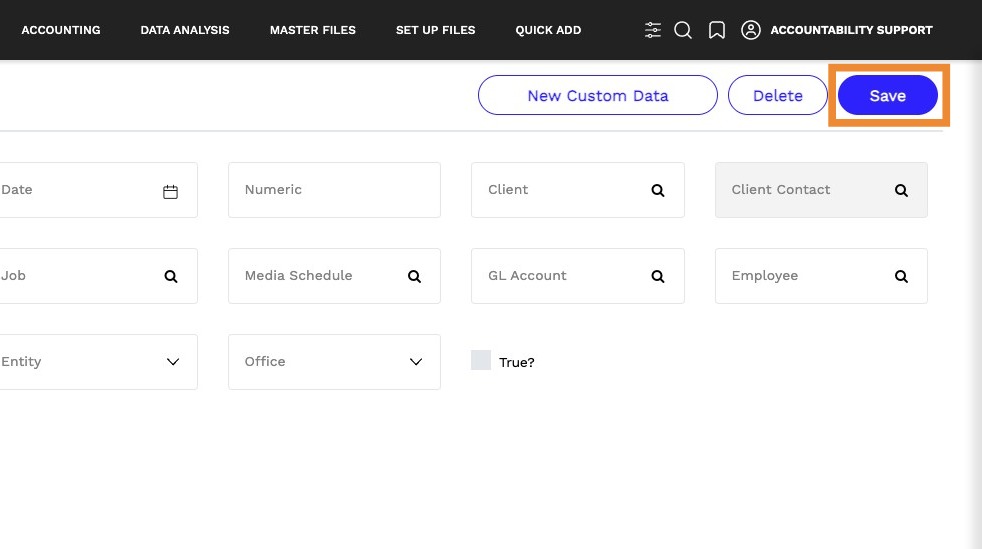Search icon in the Media Schedule field
The width and height of the screenshot is (982, 549).
point(415,276)
